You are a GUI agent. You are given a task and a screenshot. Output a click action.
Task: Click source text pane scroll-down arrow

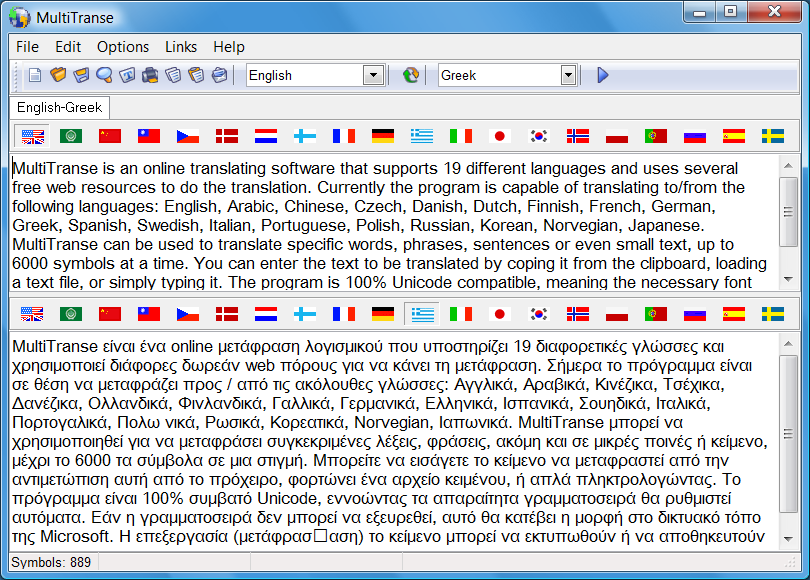tap(788, 279)
